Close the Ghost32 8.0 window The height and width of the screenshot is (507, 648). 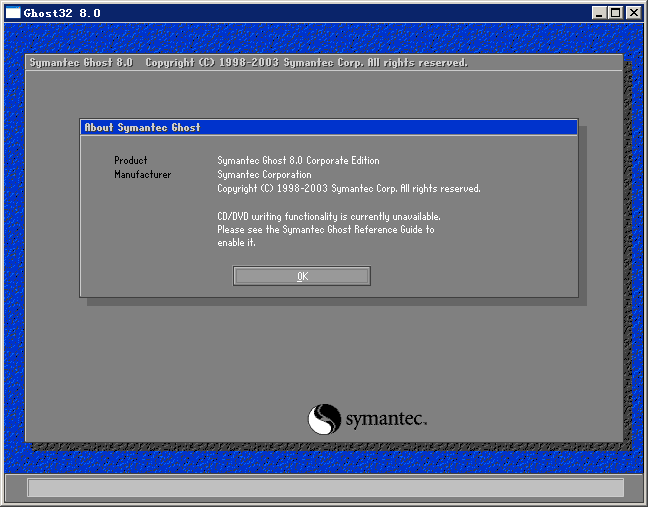(633, 13)
